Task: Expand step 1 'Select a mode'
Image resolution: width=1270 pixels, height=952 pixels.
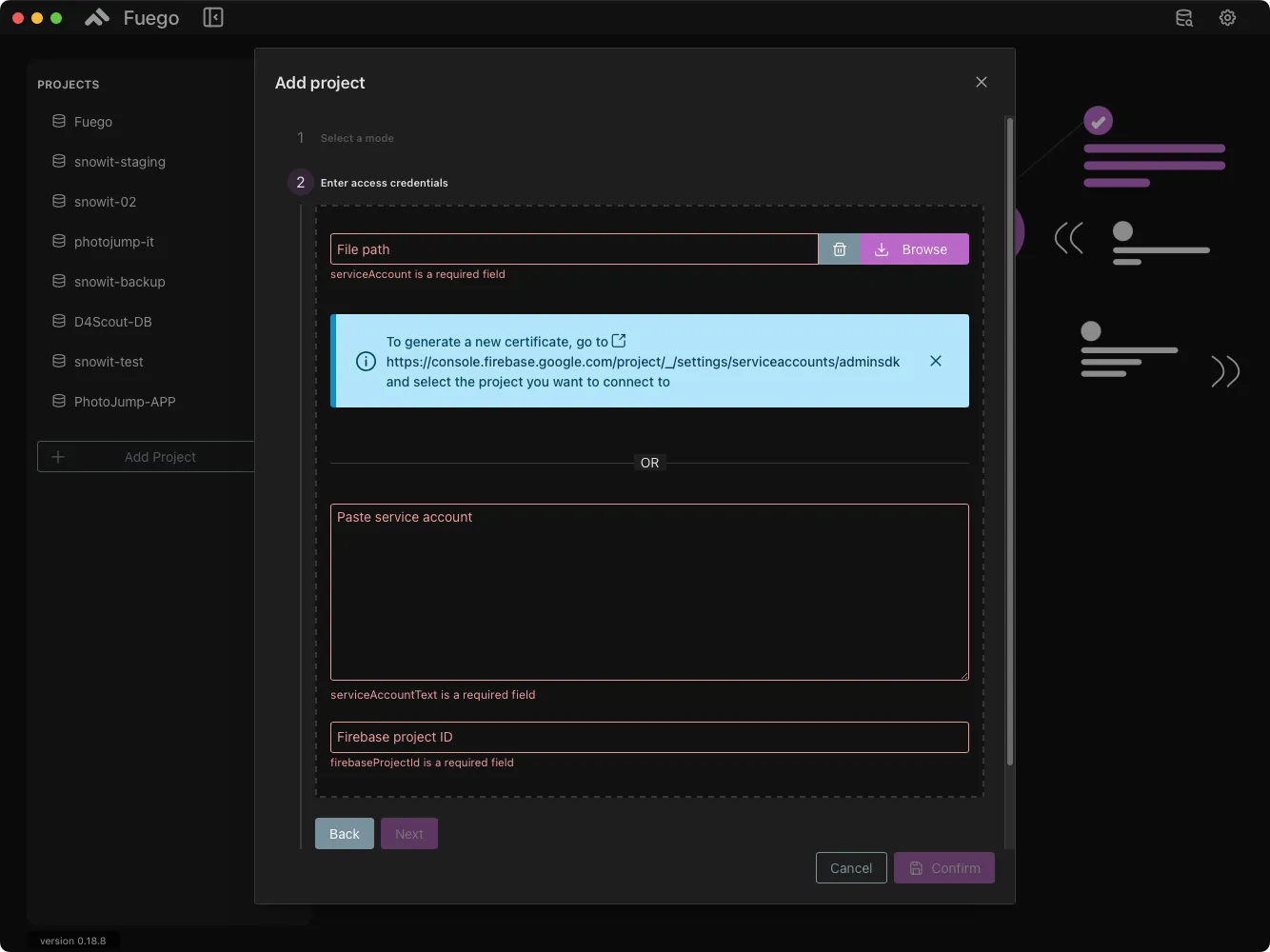Action: (357, 137)
